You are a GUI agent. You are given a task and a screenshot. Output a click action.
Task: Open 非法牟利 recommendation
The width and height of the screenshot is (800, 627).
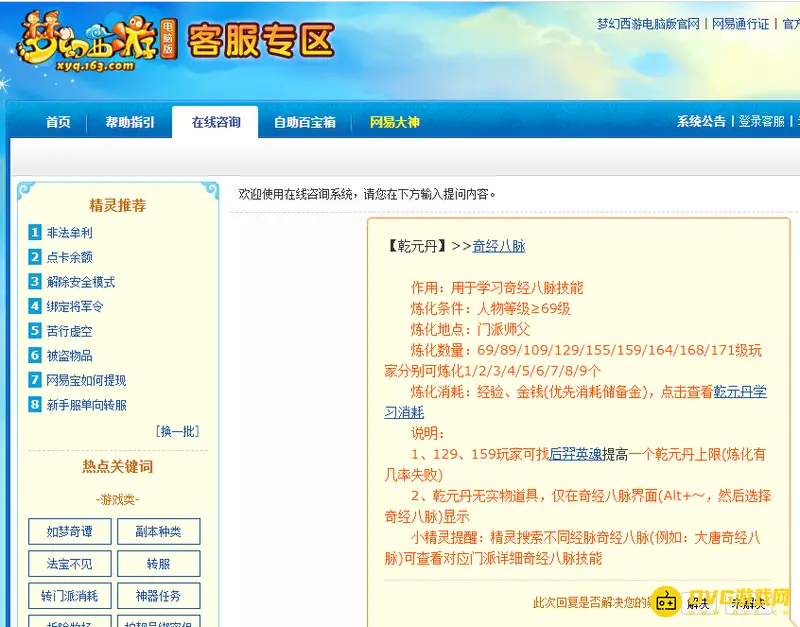pyautogui.click(x=69, y=233)
